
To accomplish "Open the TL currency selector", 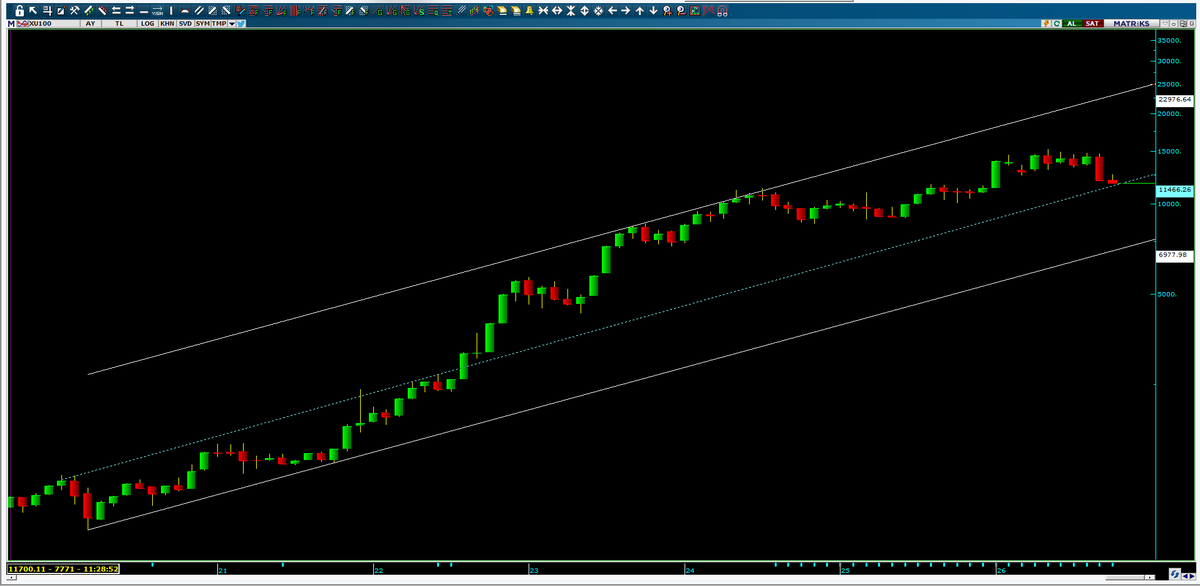I will point(119,23).
